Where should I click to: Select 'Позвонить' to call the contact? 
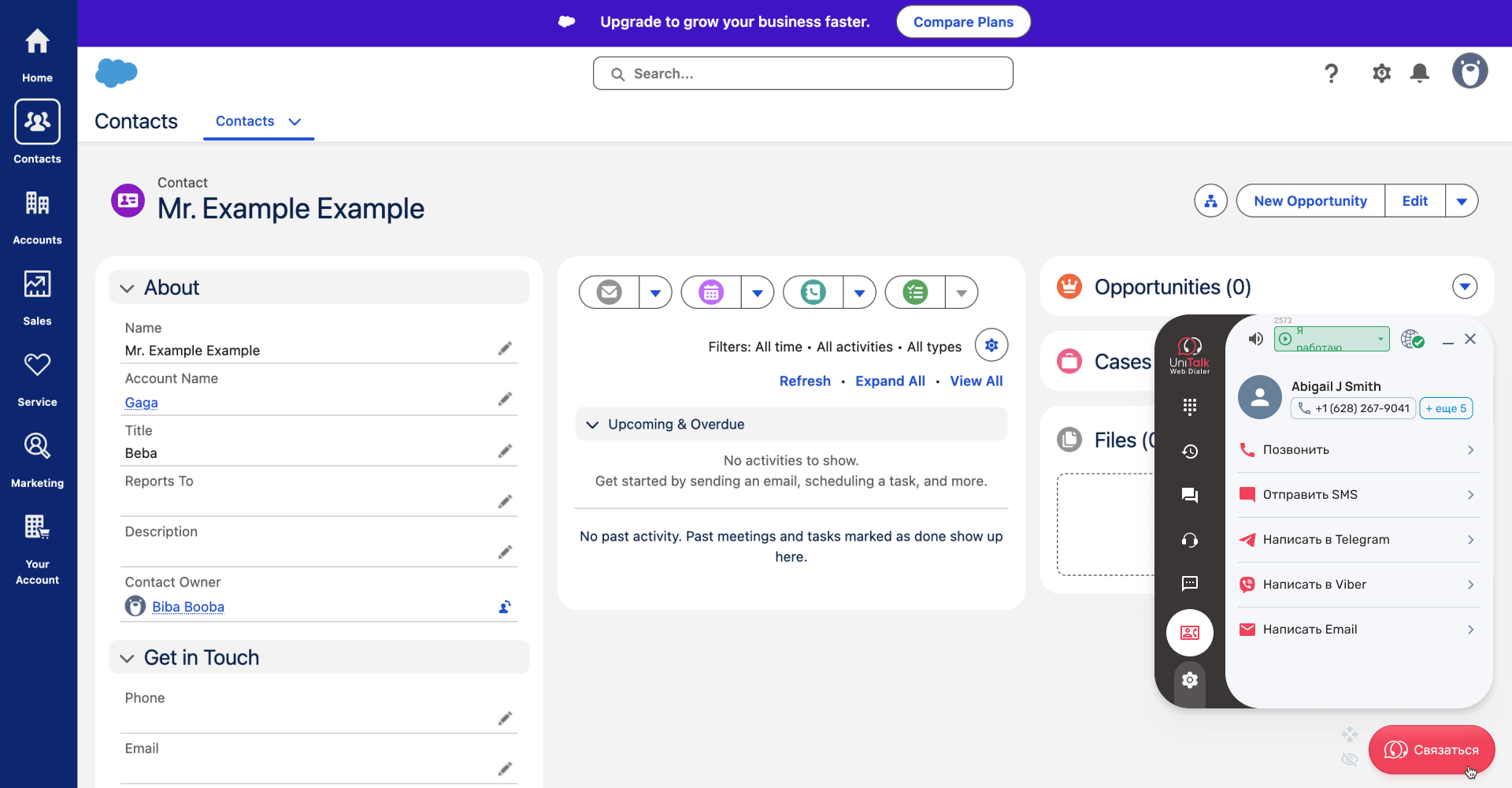point(1358,450)
